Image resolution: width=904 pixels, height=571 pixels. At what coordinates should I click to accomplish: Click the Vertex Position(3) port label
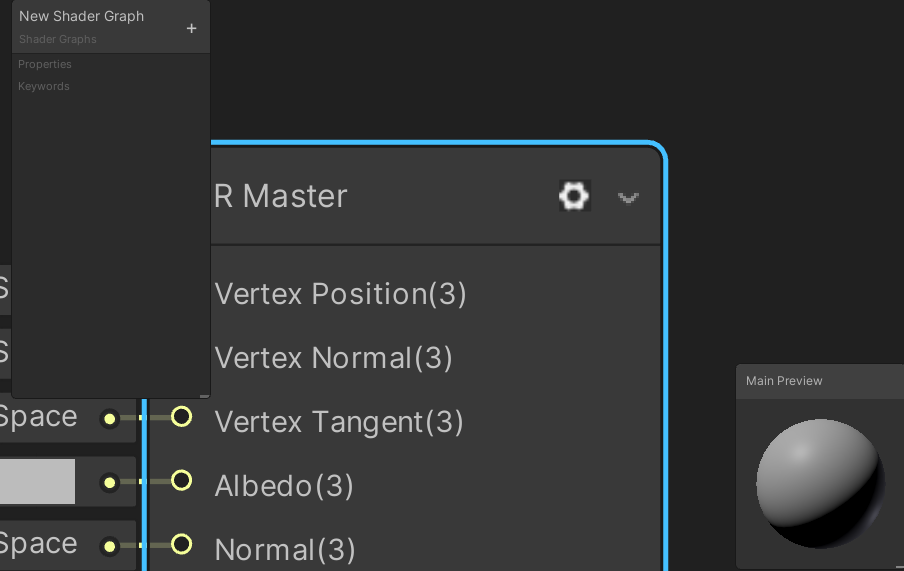point(340,294)
